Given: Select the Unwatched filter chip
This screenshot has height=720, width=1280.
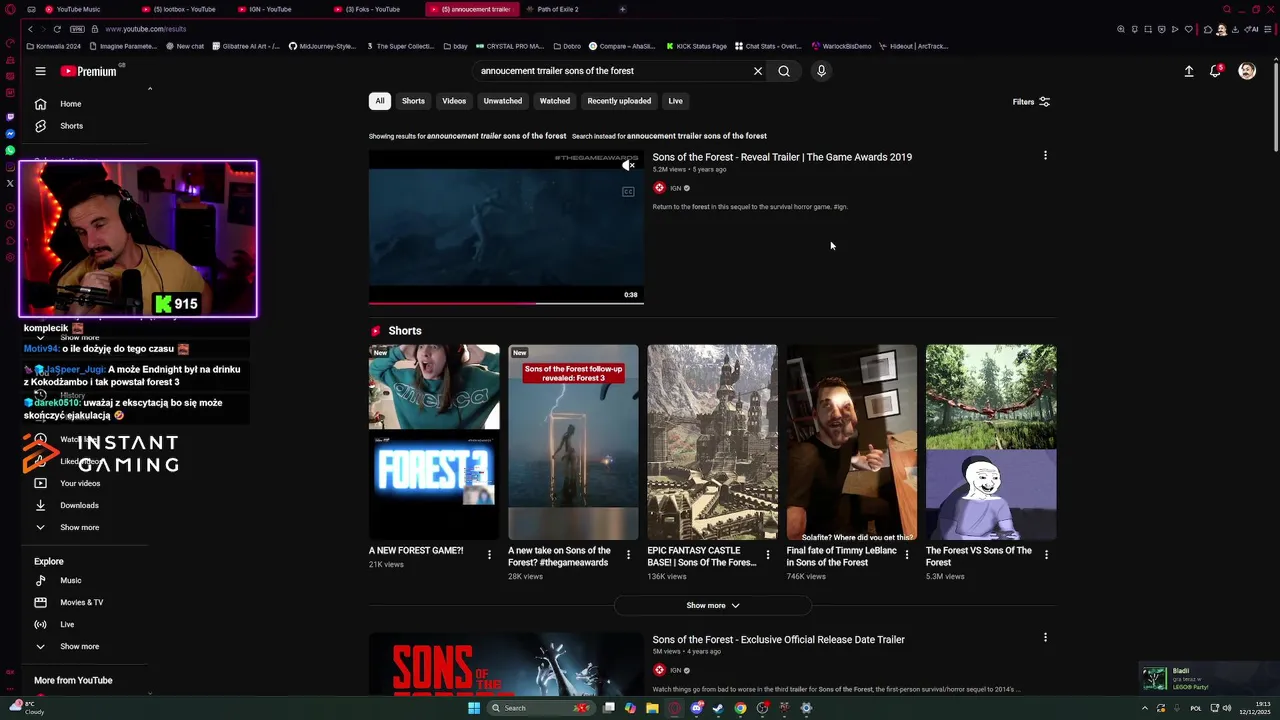Looking at the screenshot, I should 503,101.
